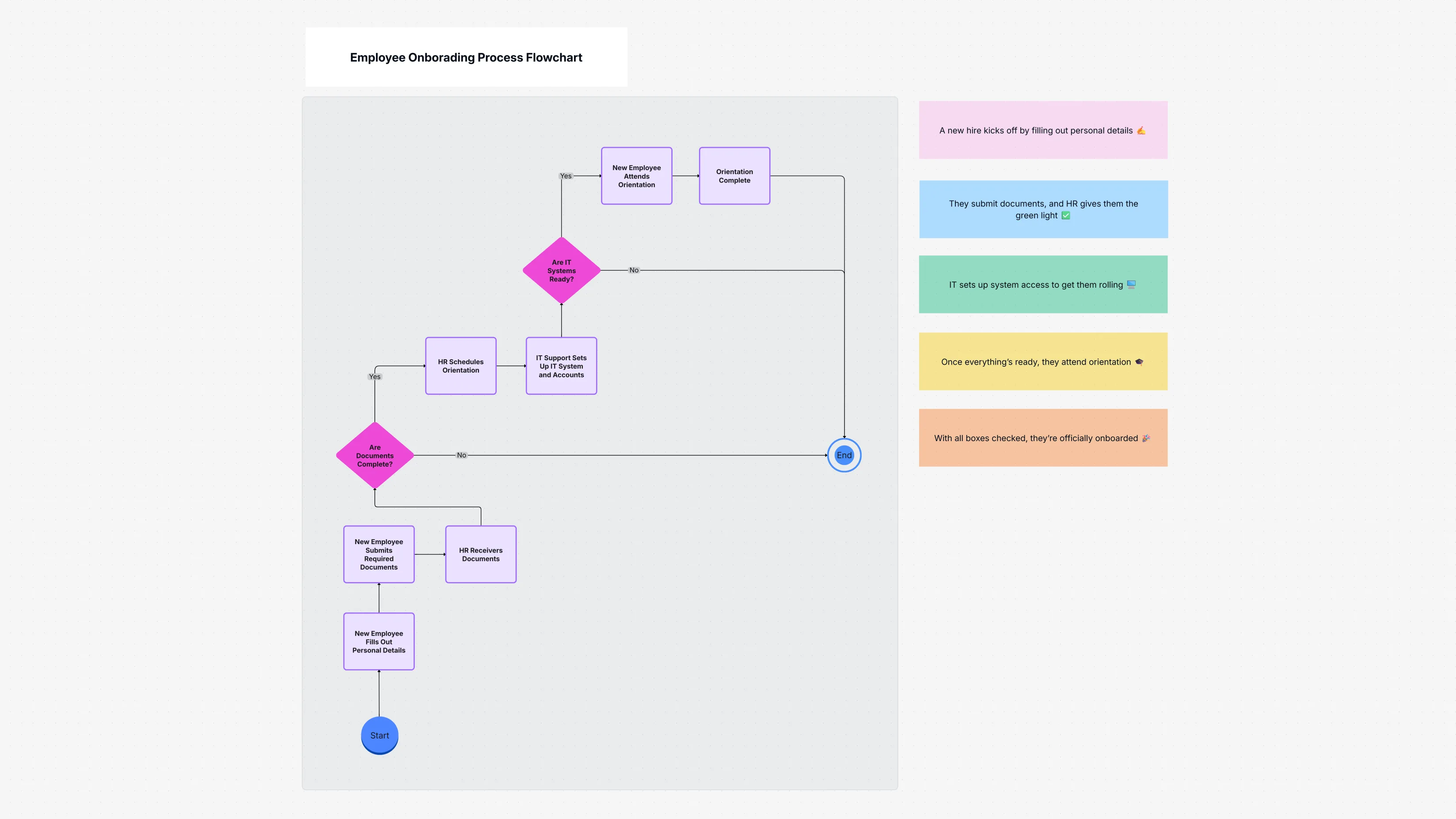
Task: Select the "Yes" label leading to orientation attendance
Action: point(565,176)
